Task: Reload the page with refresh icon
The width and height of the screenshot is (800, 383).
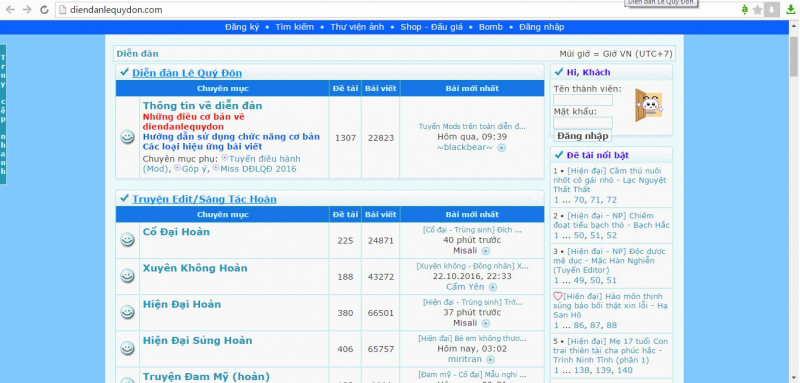Action: coord(44,10)
